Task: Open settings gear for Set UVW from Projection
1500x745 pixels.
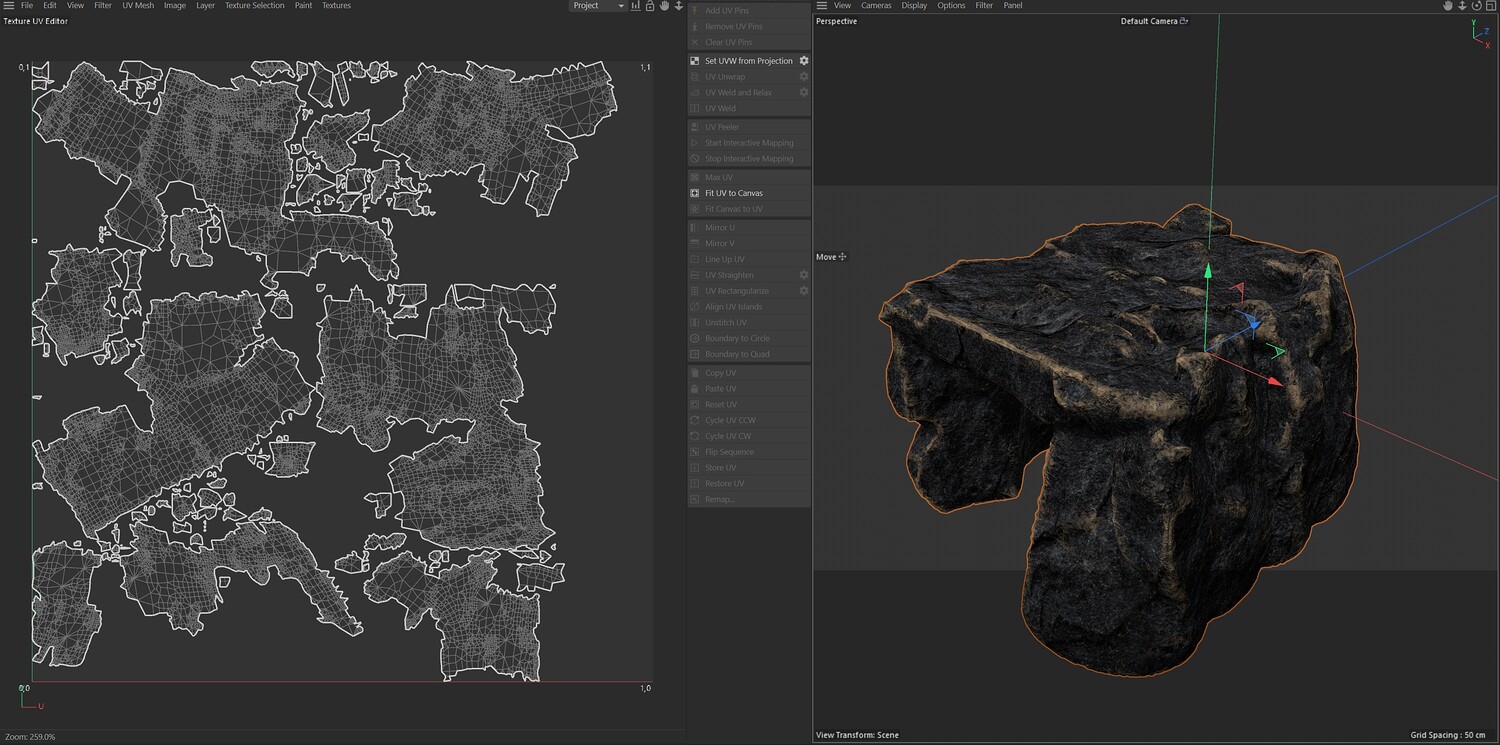Action: click(x=803, y=61)
